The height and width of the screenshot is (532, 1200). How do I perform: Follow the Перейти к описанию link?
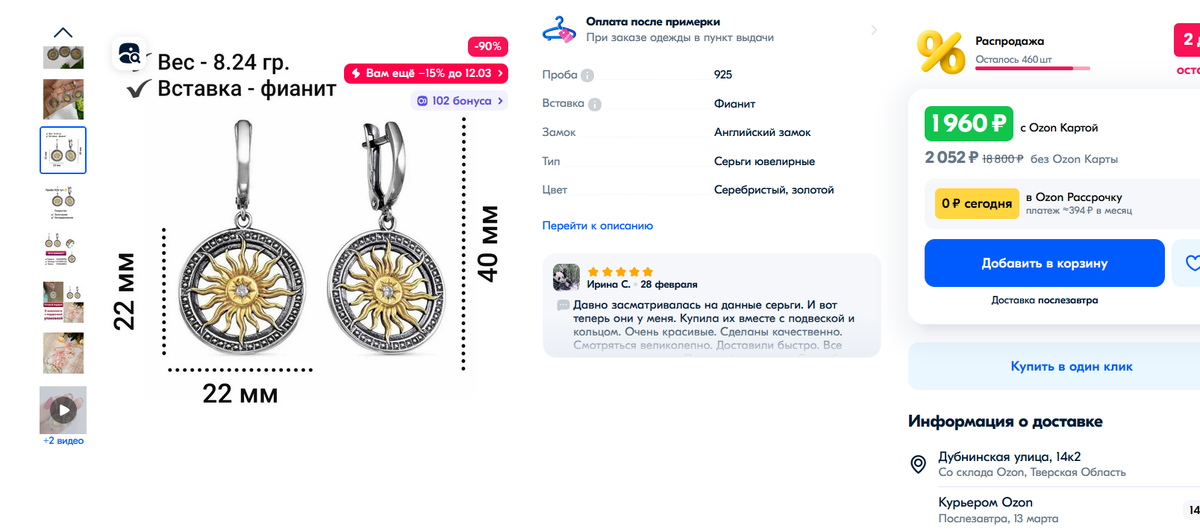coord(597,226)
